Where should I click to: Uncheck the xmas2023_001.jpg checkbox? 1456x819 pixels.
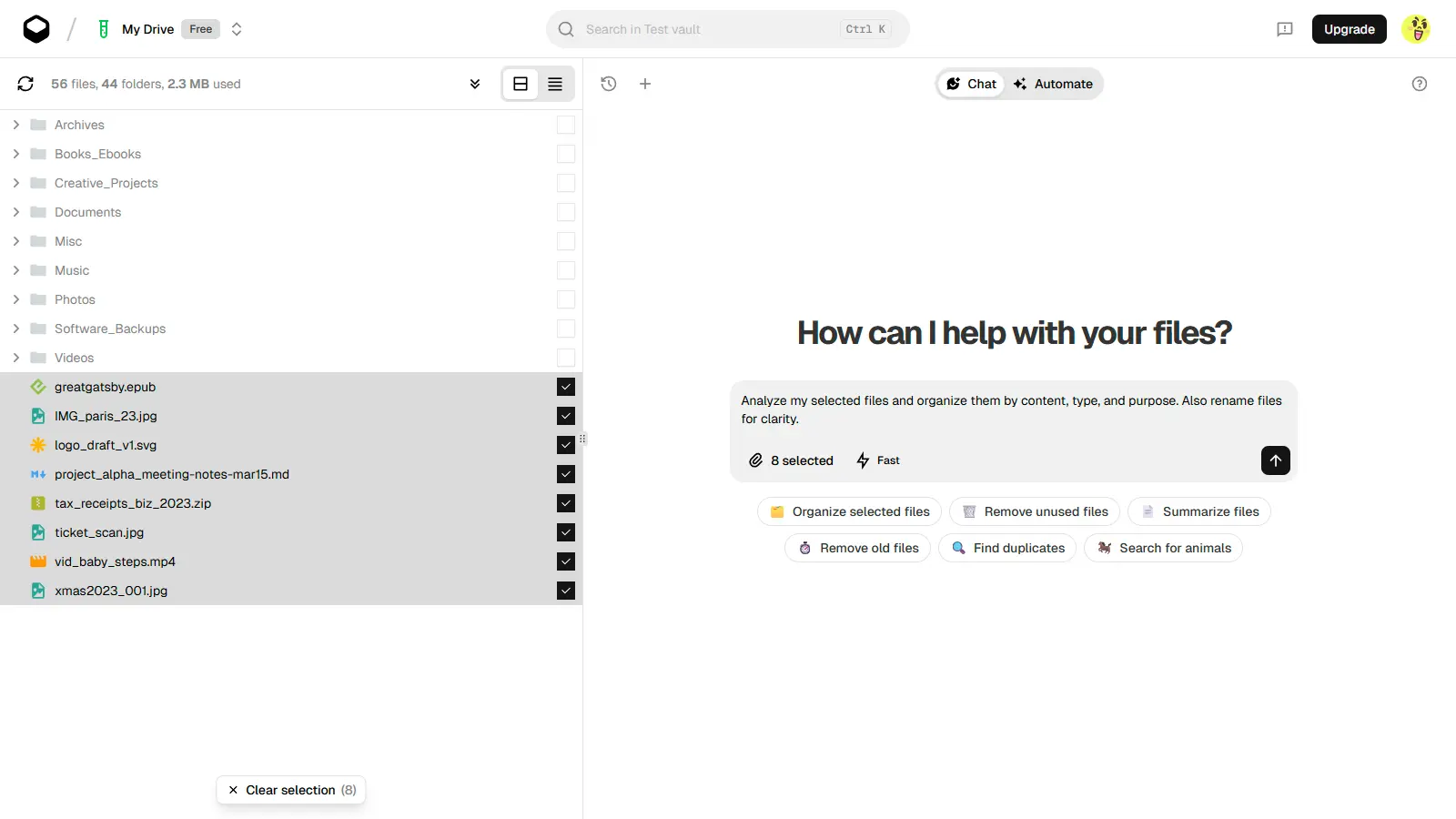tap(566, 591)
